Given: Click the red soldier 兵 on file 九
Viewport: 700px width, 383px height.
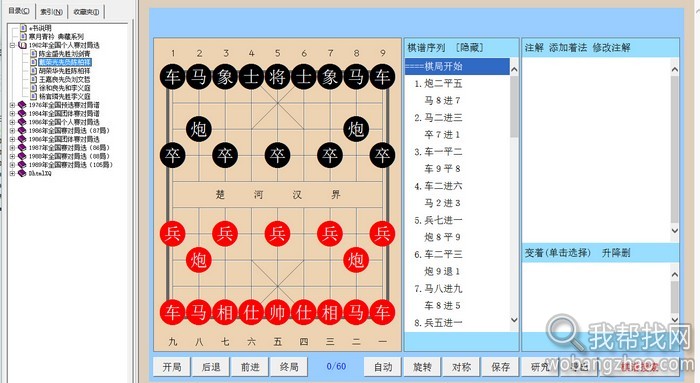Looking at the screenshot, I should click(x=172, y=233).
